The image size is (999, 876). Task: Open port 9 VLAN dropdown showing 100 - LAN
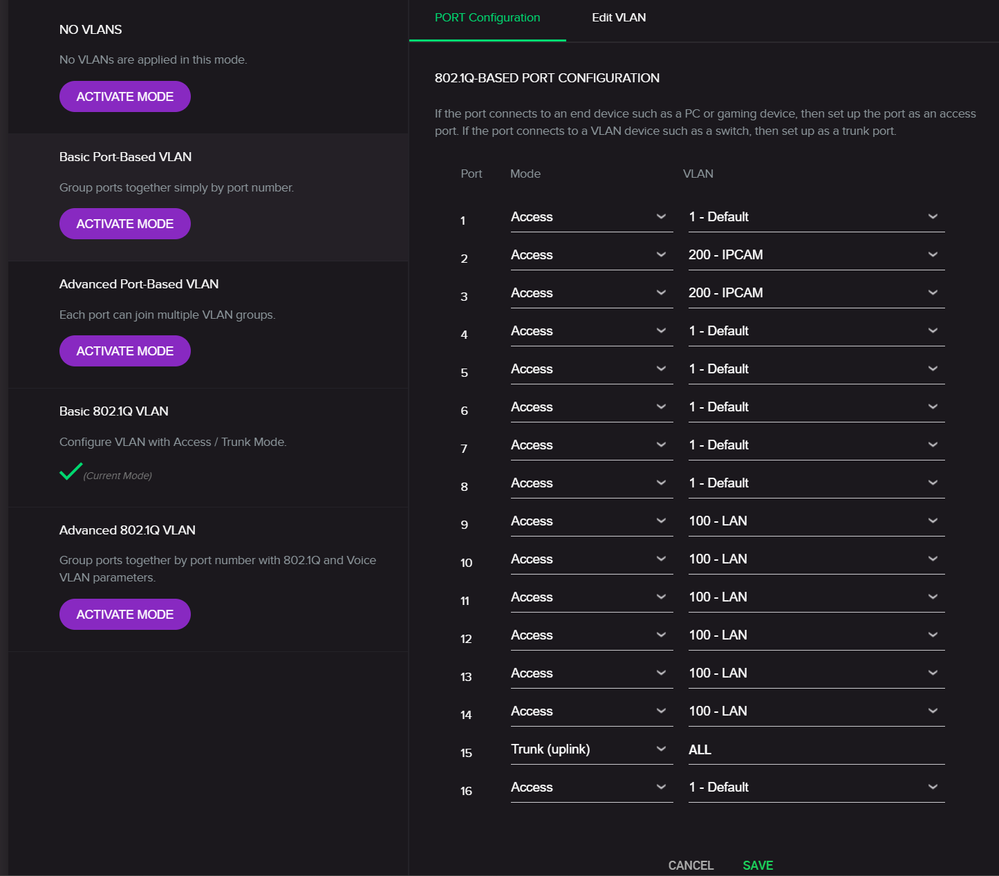[x=814, y=521]
